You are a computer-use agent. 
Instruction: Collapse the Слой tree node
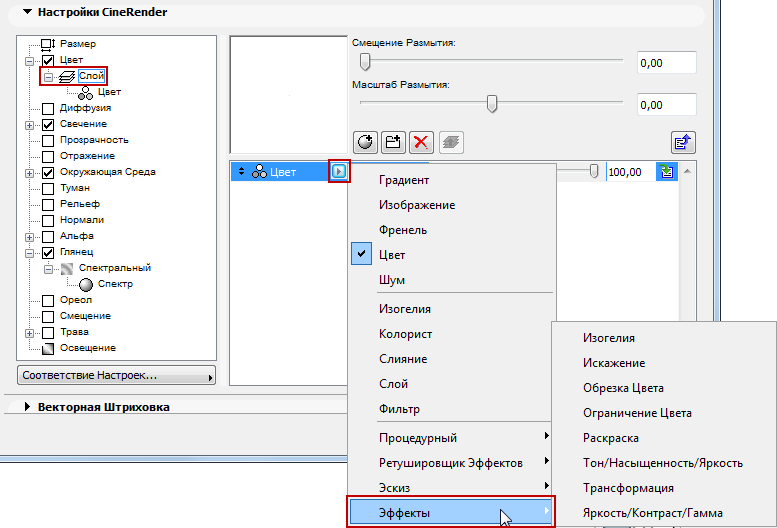49,77
